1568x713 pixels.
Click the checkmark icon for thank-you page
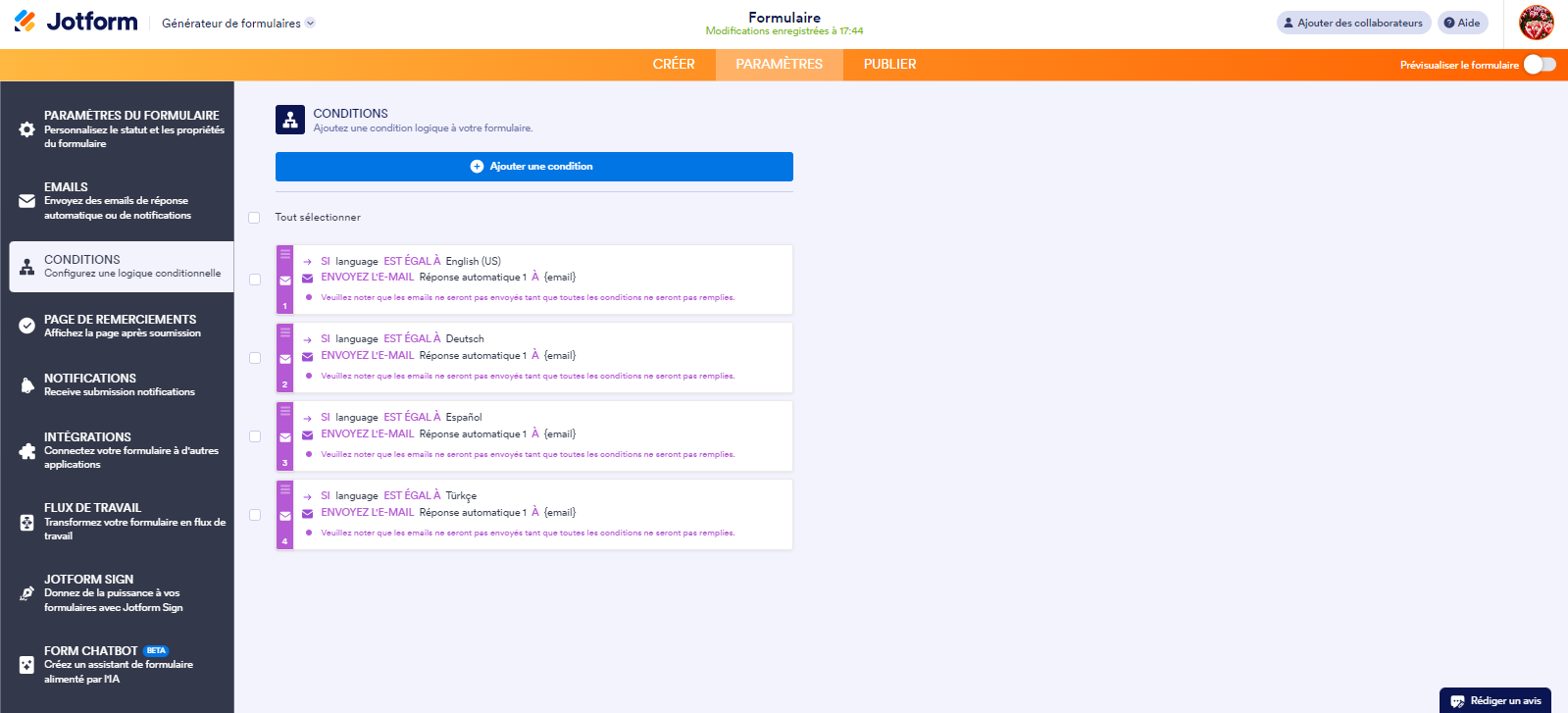coord(27,326)
